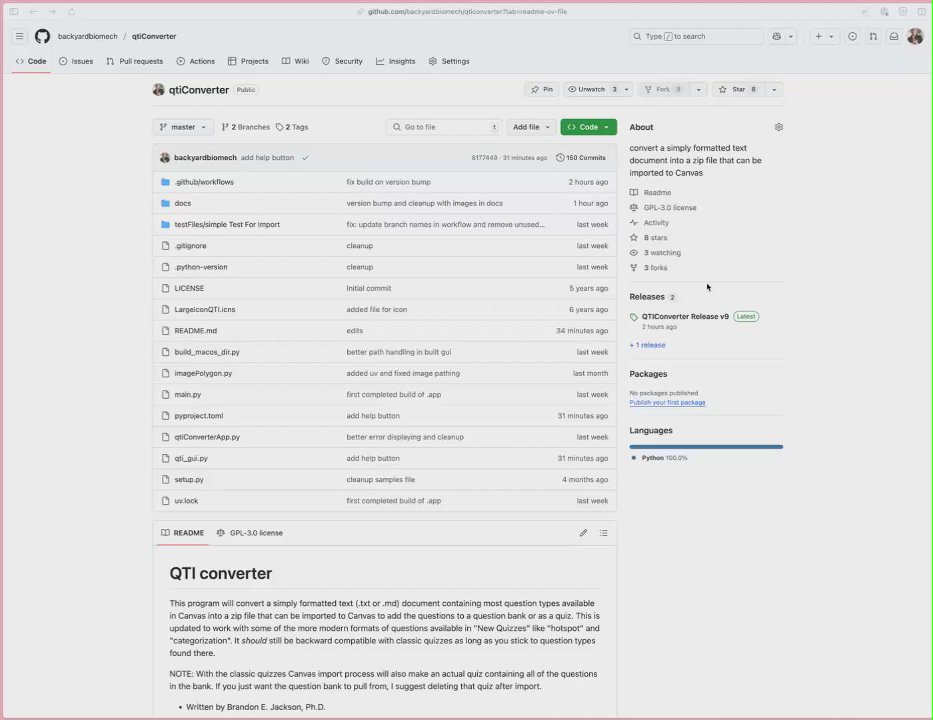Open the user avatar menu
Screen dimensions: 933x720
tap(915, 36)
